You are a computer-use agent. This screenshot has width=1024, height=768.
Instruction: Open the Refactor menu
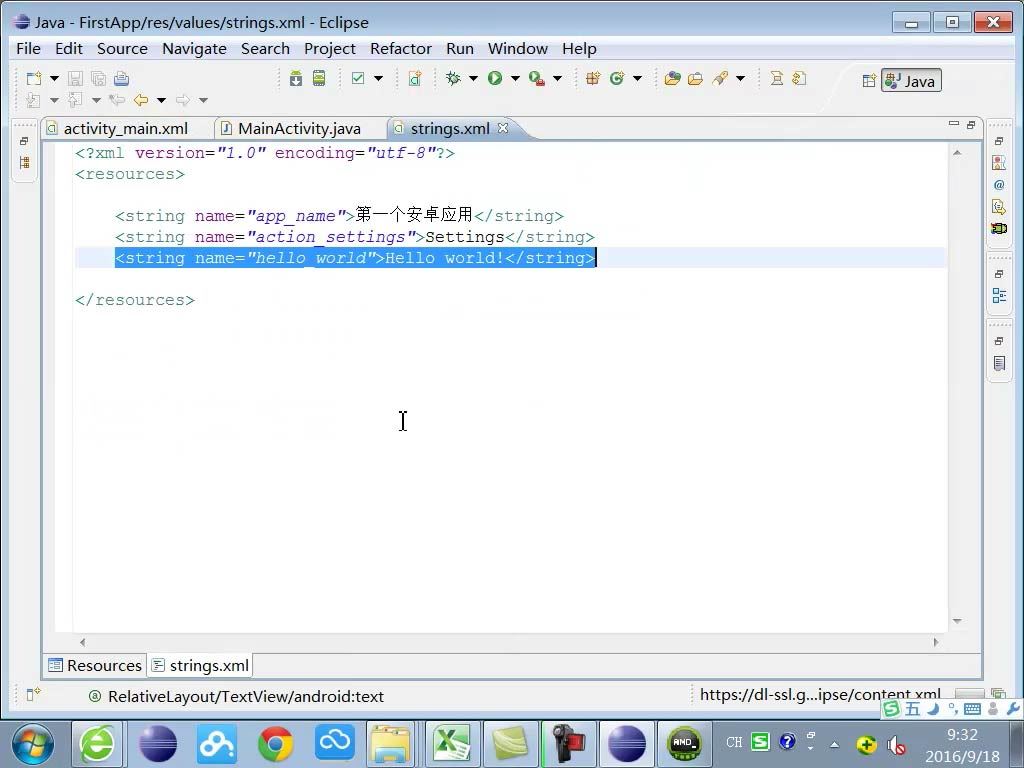[401, 49]
